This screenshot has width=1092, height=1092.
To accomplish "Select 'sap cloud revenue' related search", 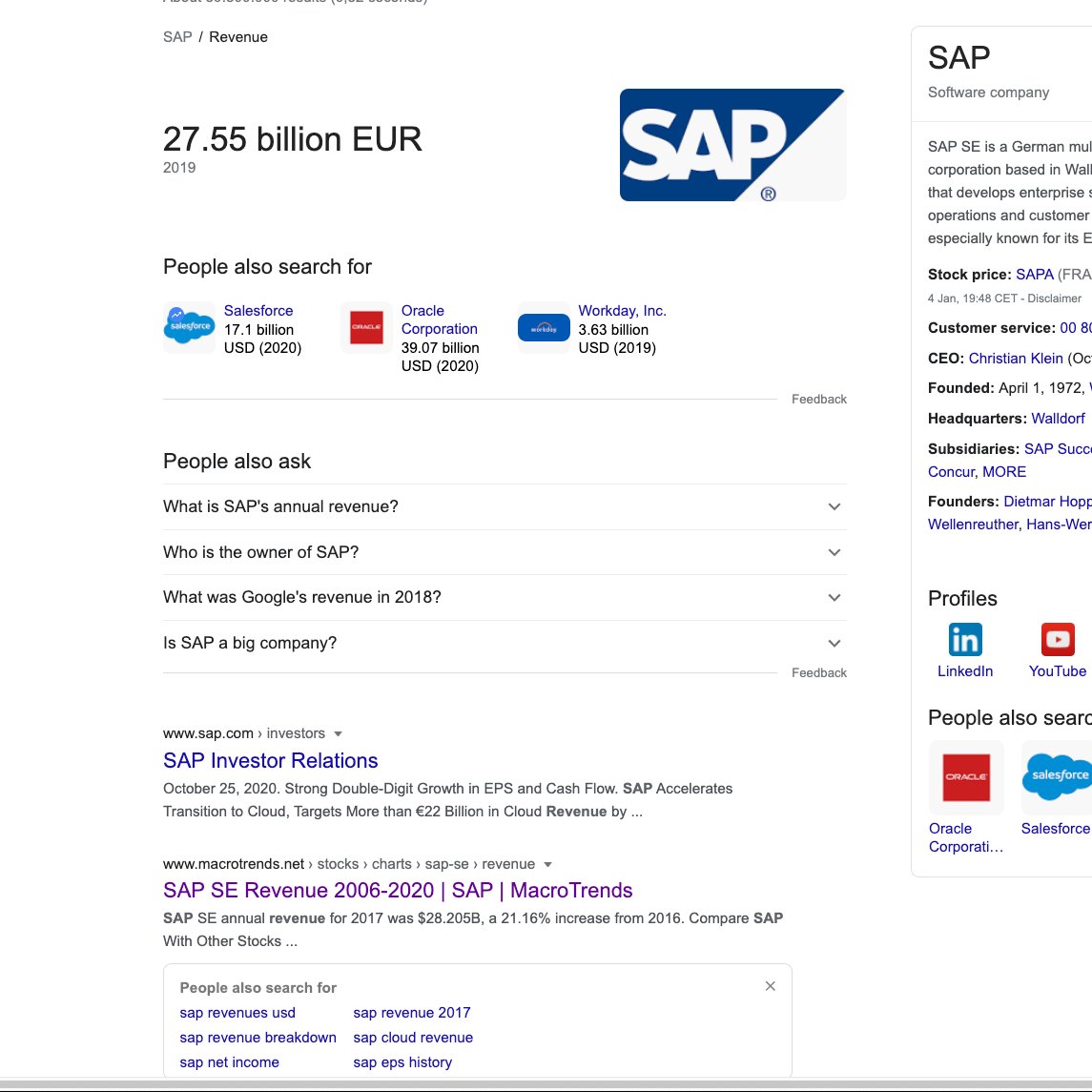I will coord(413,1038).
